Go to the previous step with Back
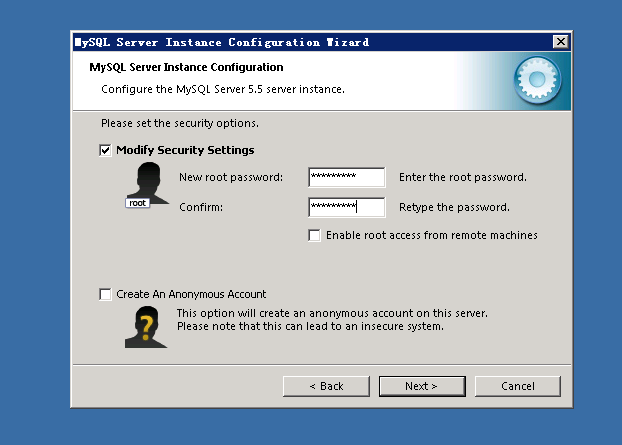The width and height of the screenshot is (622, 445). tap(325, 386)
